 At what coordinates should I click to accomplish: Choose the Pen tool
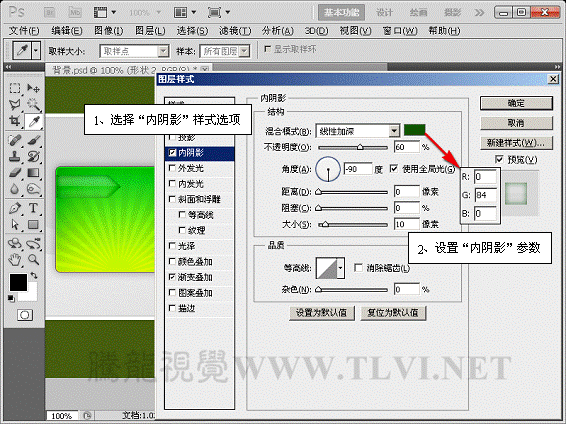click(x=15, y=208)
